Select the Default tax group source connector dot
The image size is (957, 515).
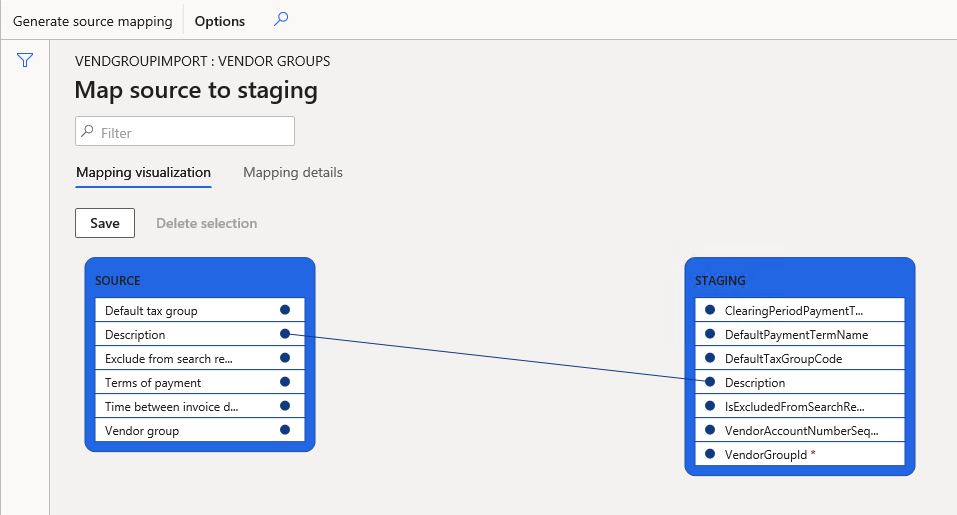pyautogui.click(x=285, y=310)
